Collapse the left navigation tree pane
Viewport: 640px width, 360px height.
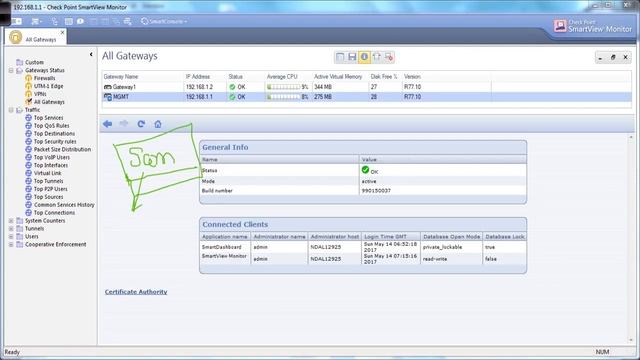[x=91, y=54]
